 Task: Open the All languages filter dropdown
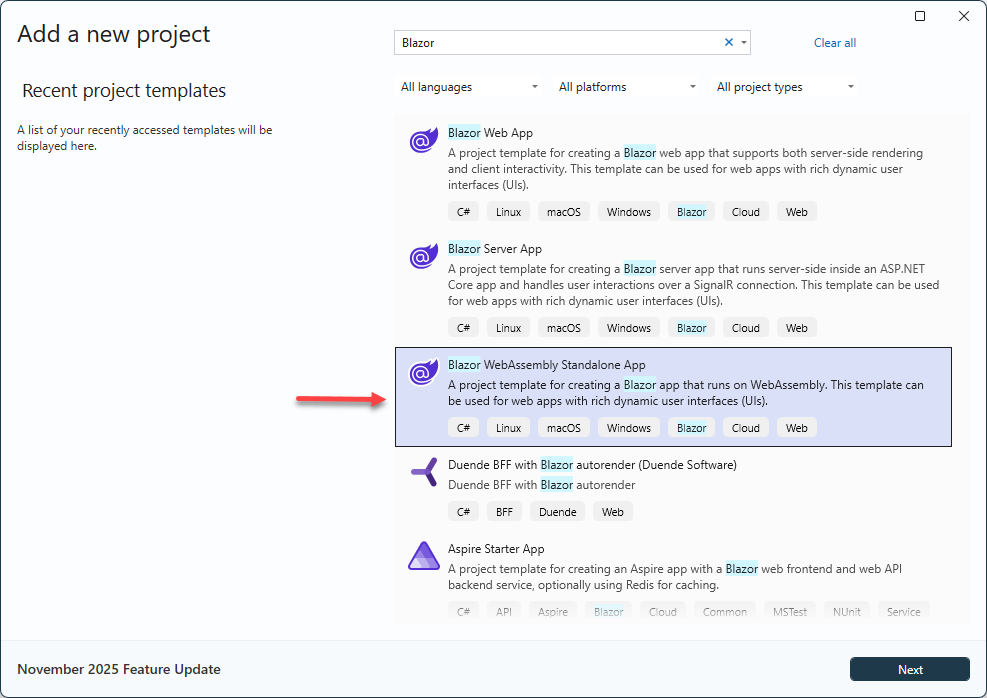[x=469, y=87]
